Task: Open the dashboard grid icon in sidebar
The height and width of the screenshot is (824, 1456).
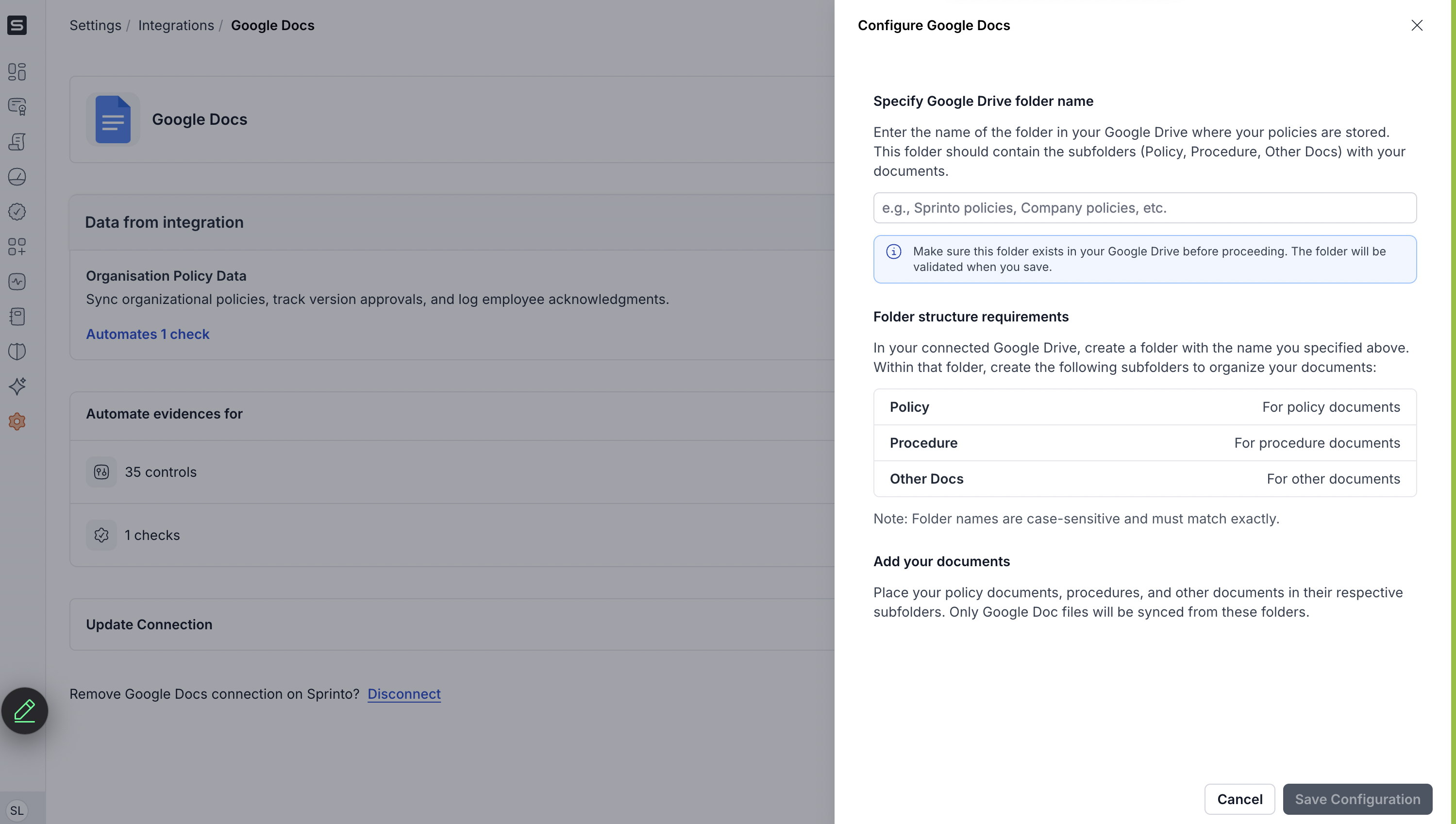Action: pyautogui.click(x=17, y=72)
